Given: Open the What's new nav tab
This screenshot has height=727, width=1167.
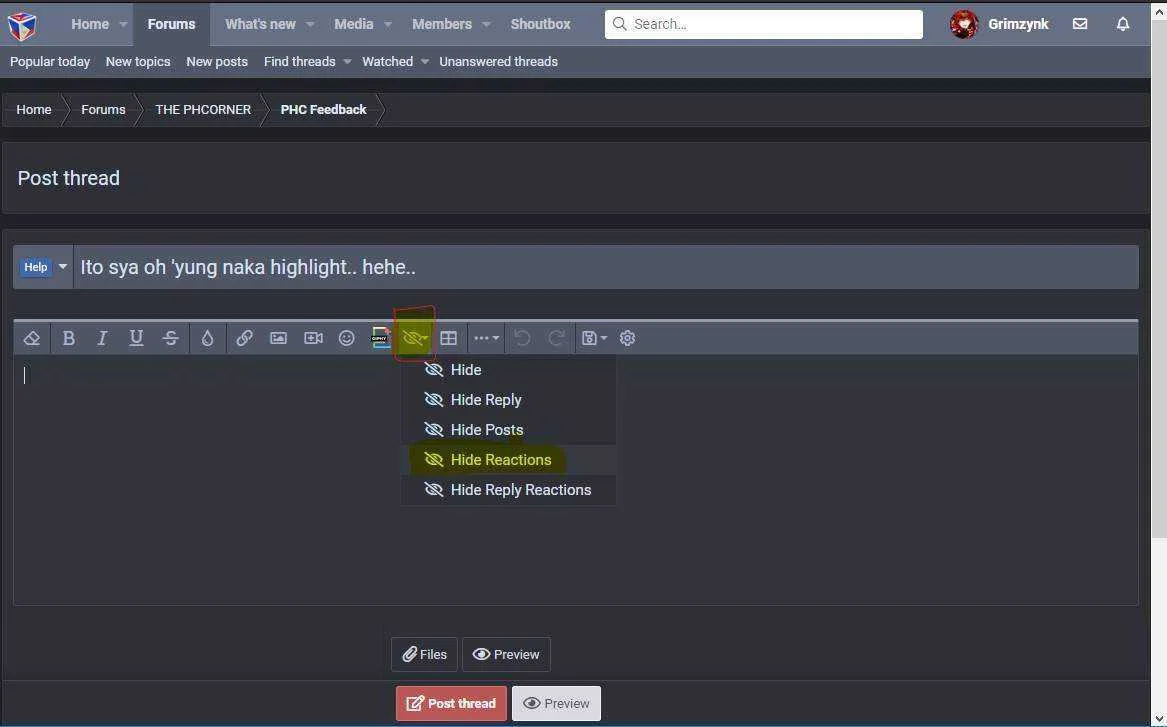Looking at the screenshot, I should coord(260,25).
